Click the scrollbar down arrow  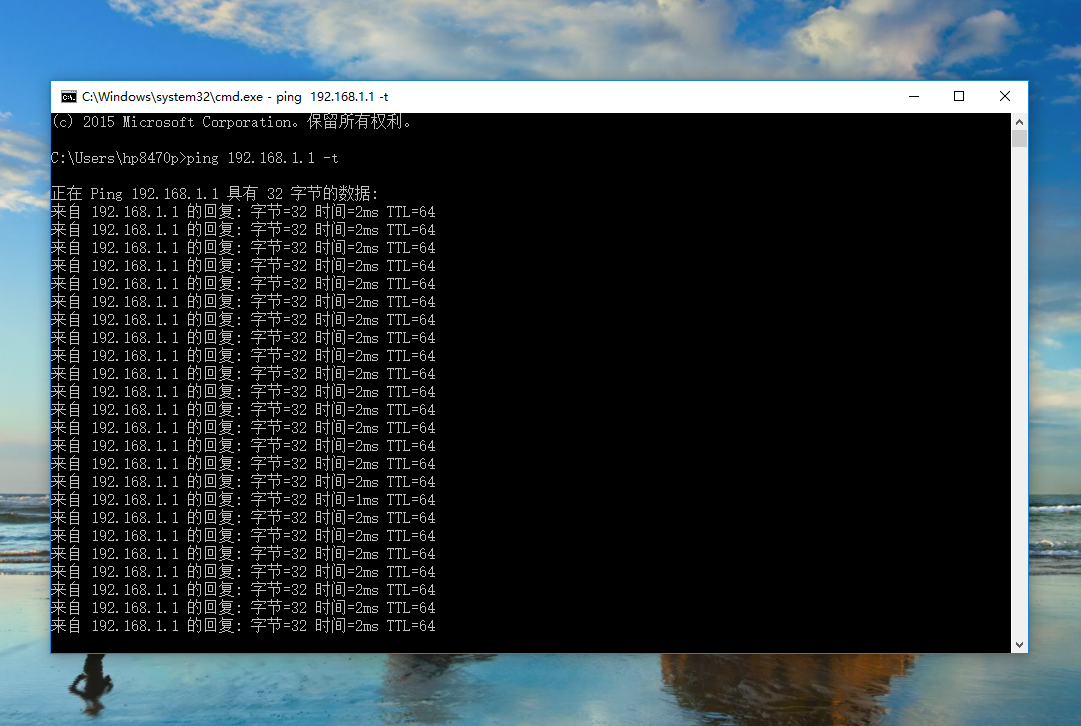[1019, 645]
